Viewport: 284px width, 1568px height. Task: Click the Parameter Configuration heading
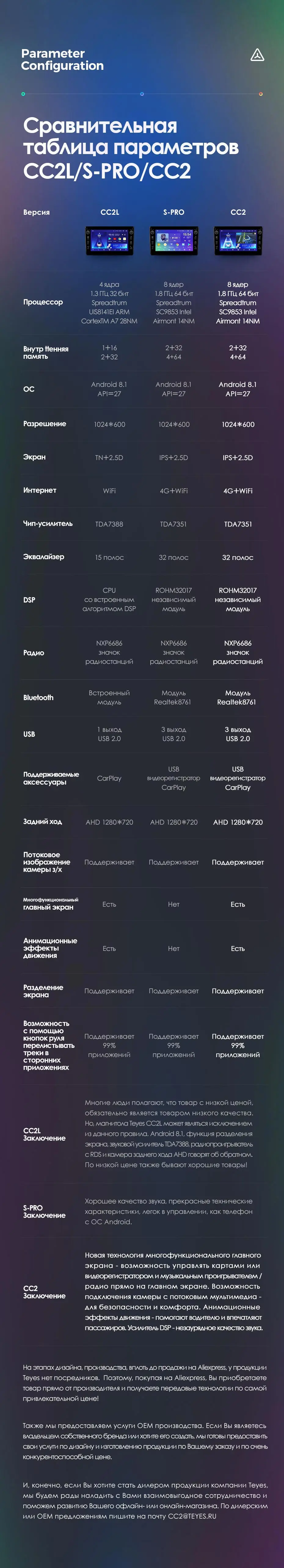point(62,60)
